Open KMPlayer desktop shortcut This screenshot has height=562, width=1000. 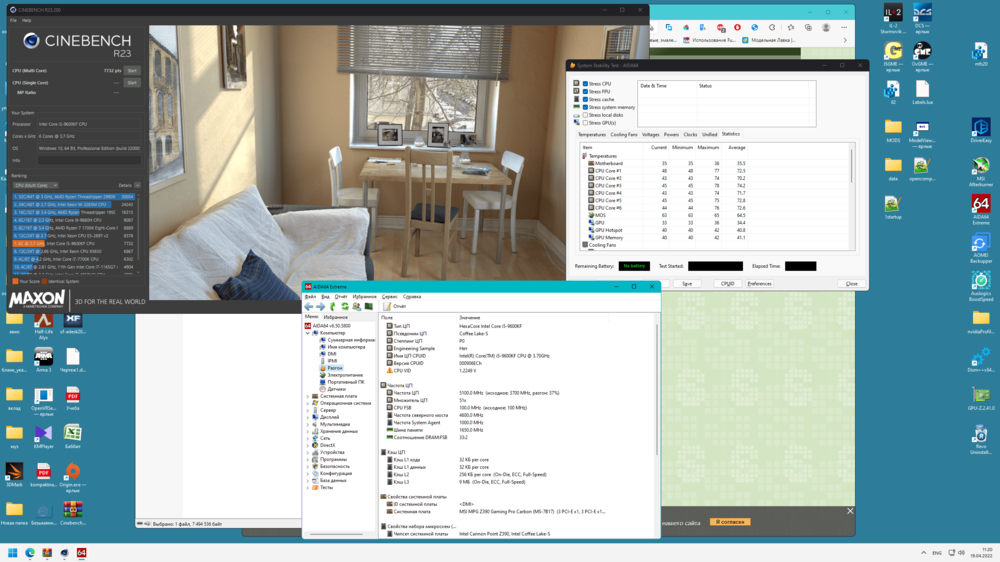pyautogui.click(x=43, y=436)
